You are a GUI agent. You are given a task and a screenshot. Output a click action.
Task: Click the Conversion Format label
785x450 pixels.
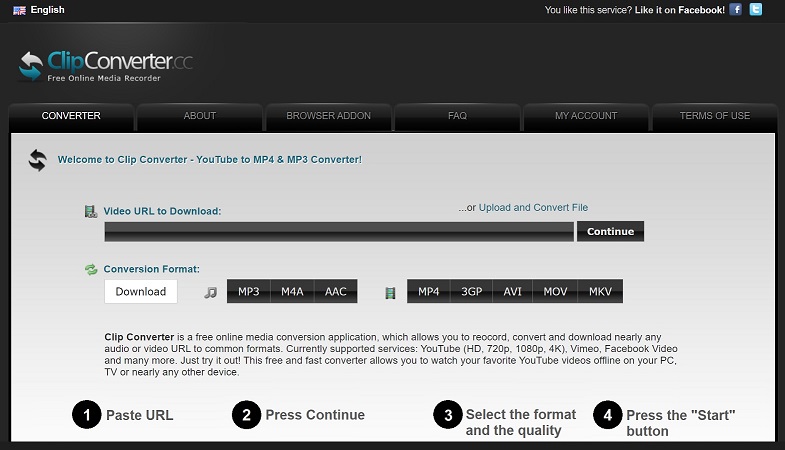click(x=152, y=269)
